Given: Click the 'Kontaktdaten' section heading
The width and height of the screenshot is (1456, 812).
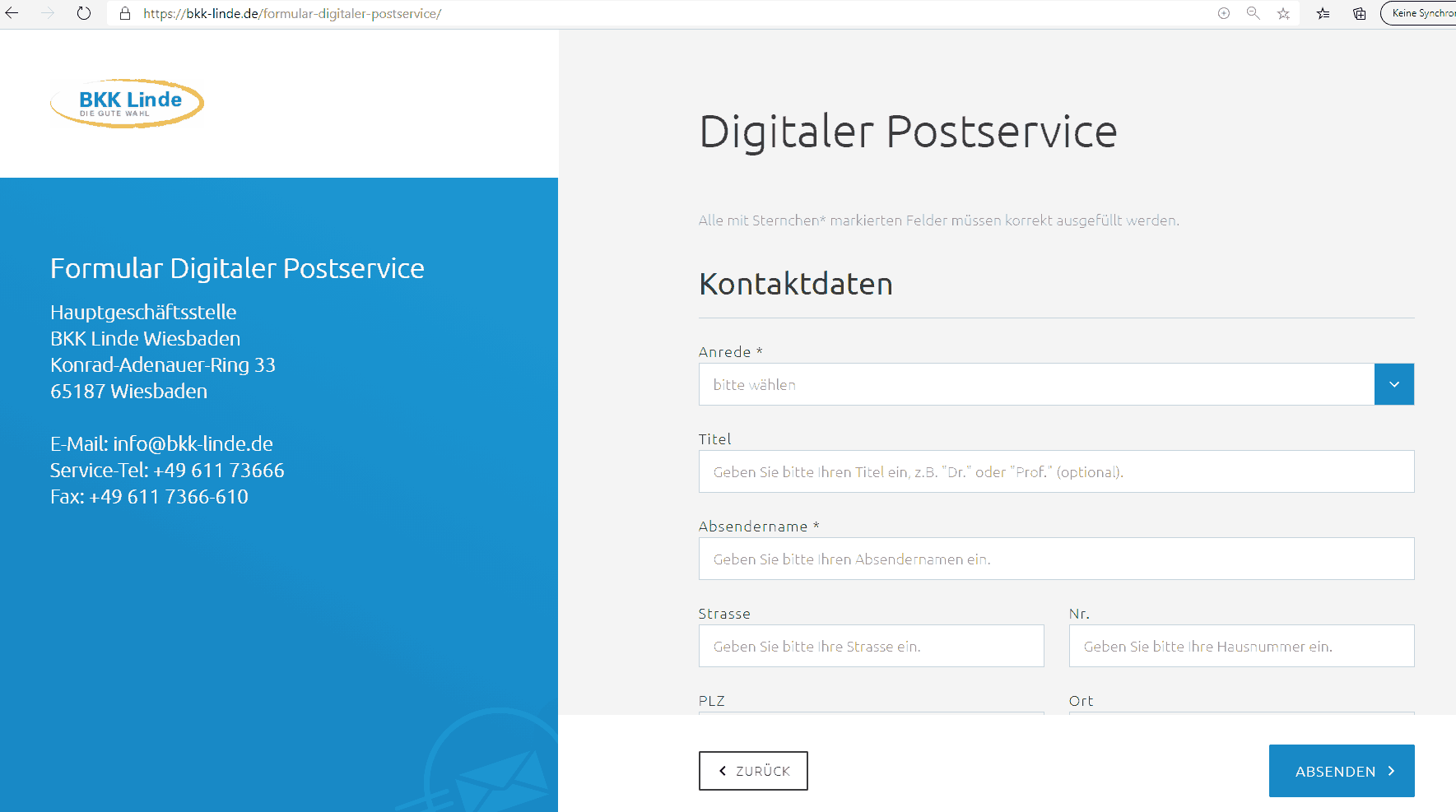Looking at the screenshot, I should [795, 284].
